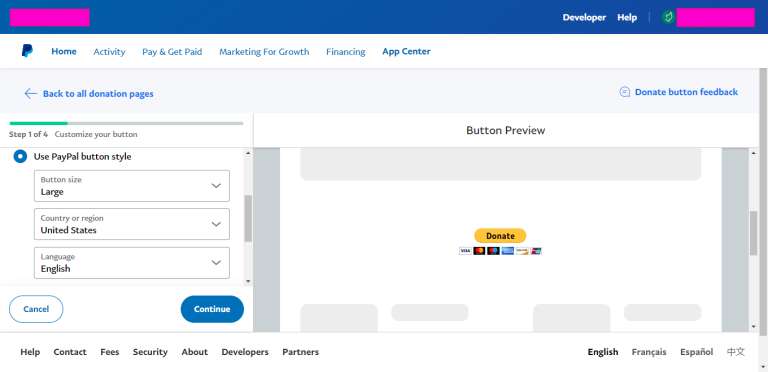Open the Language dropdown
This screenshot has height=372, width=768.
point(132,263)
